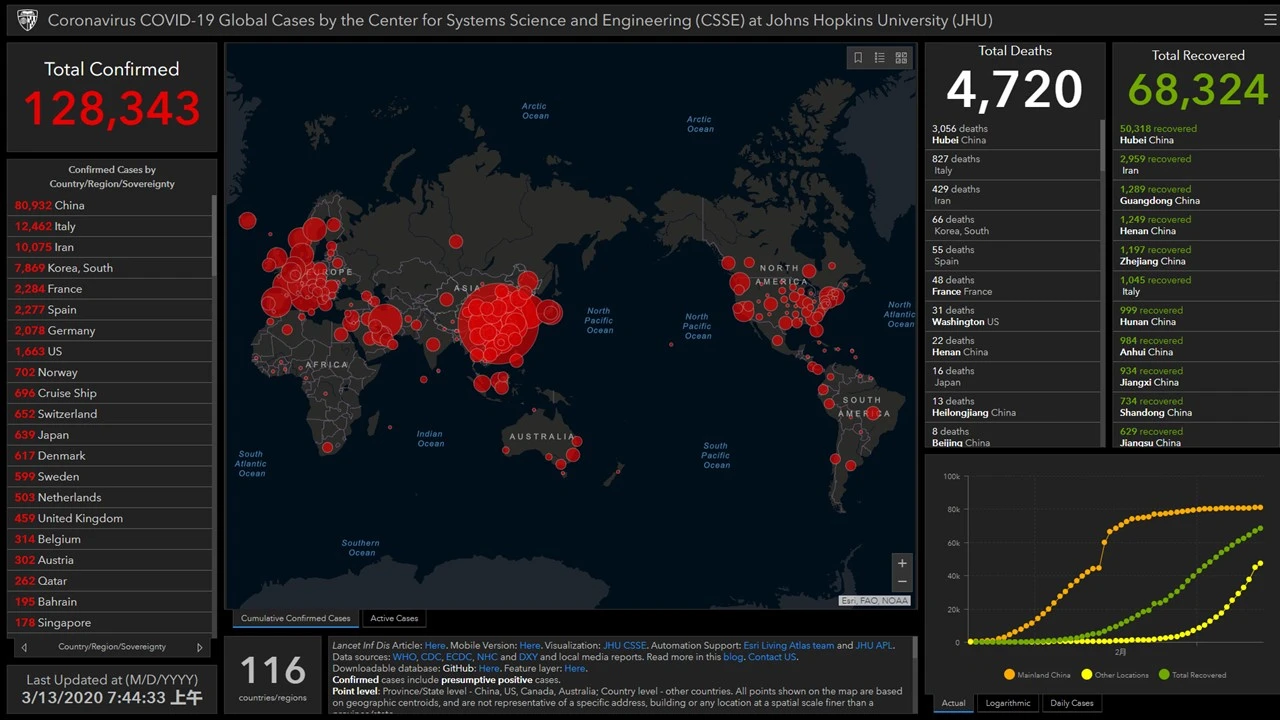Image resolution: width=1280 pixels, height=720 pixels.
Task: Click the 429 deaths Iran entry
Action: click(1013, 195)
